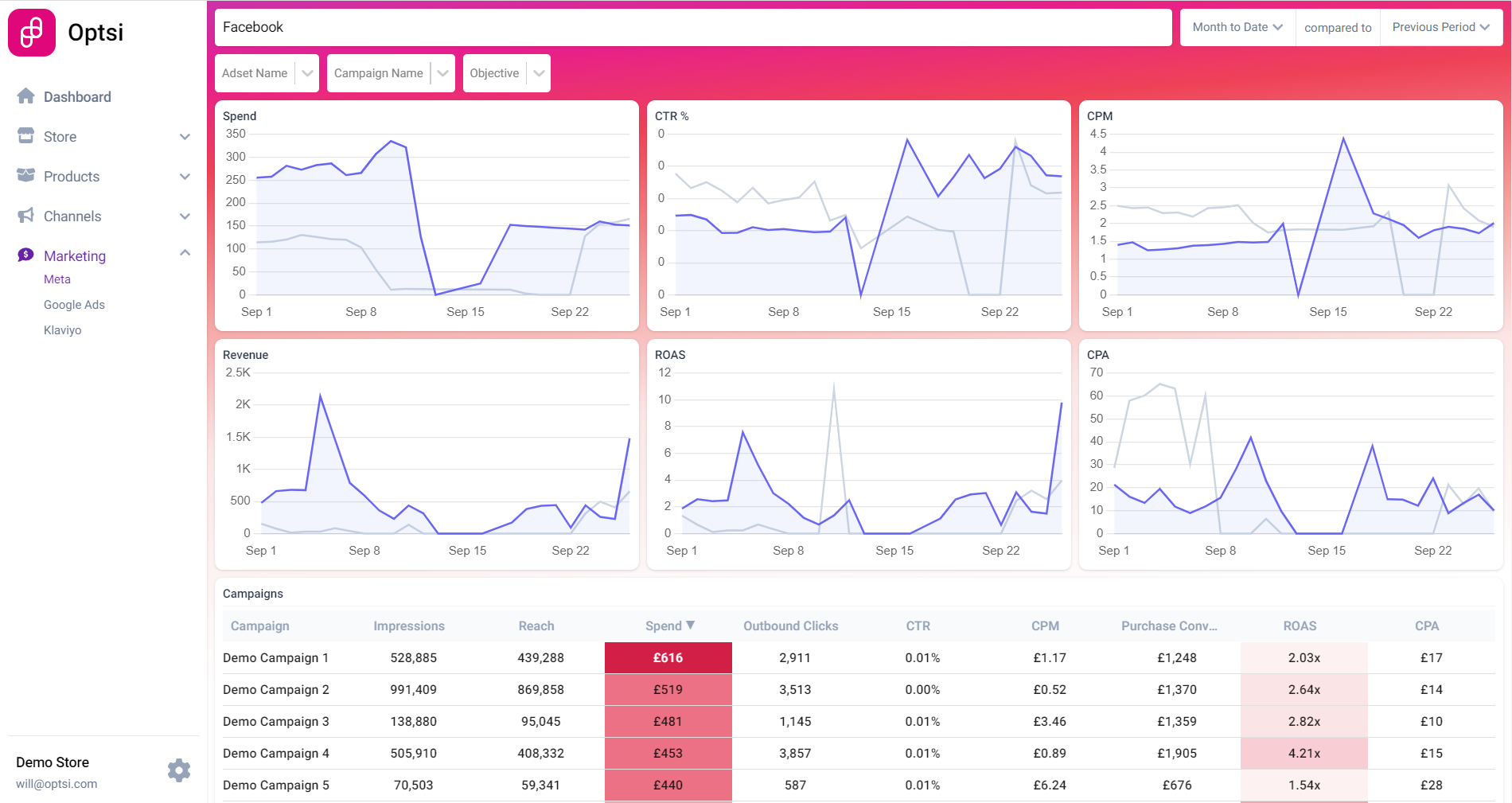
Task: Click the Revenue chart
Action: point(427,454)
